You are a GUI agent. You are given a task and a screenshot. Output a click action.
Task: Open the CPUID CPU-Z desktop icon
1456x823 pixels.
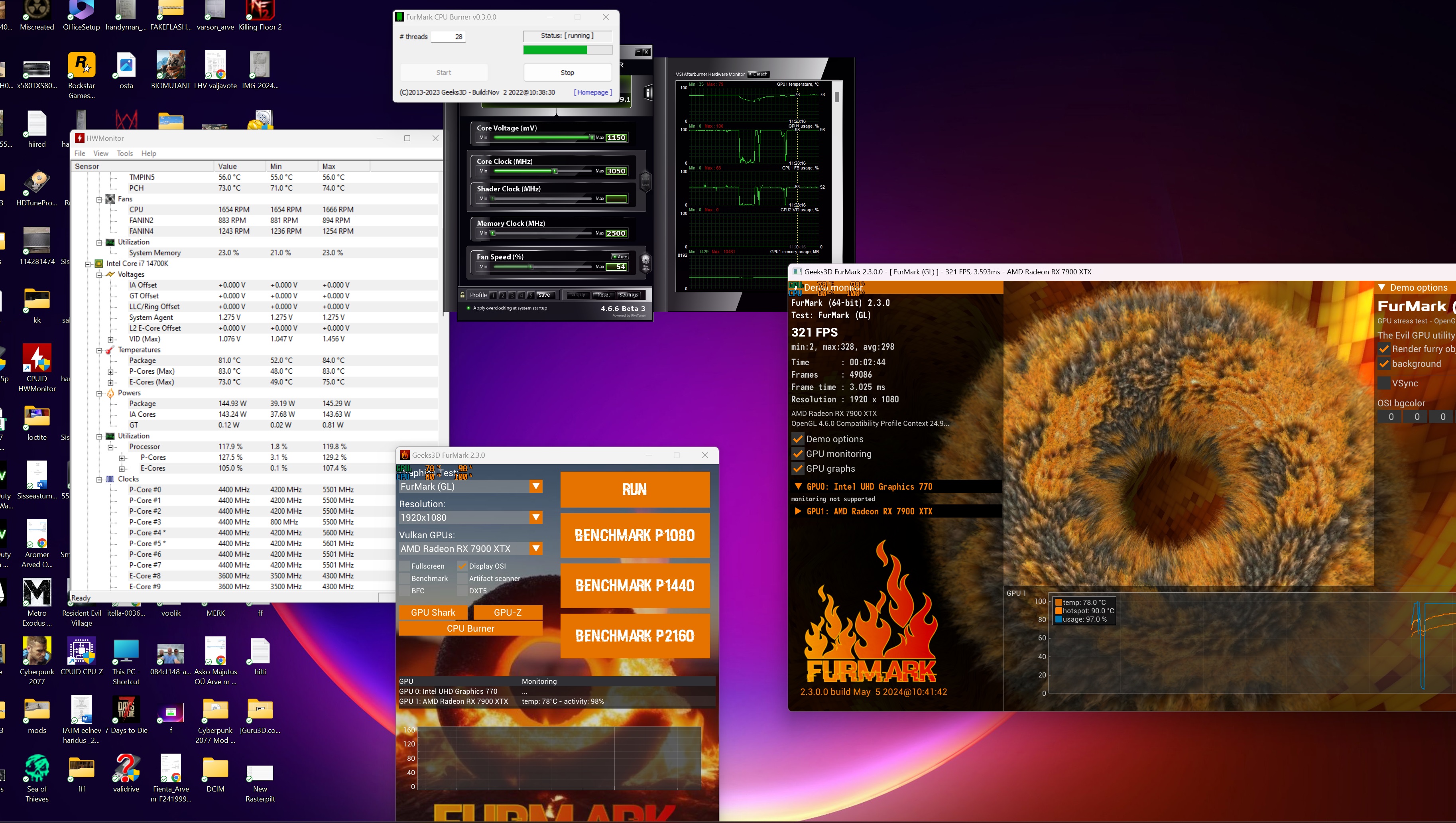(x=81, y=656)
